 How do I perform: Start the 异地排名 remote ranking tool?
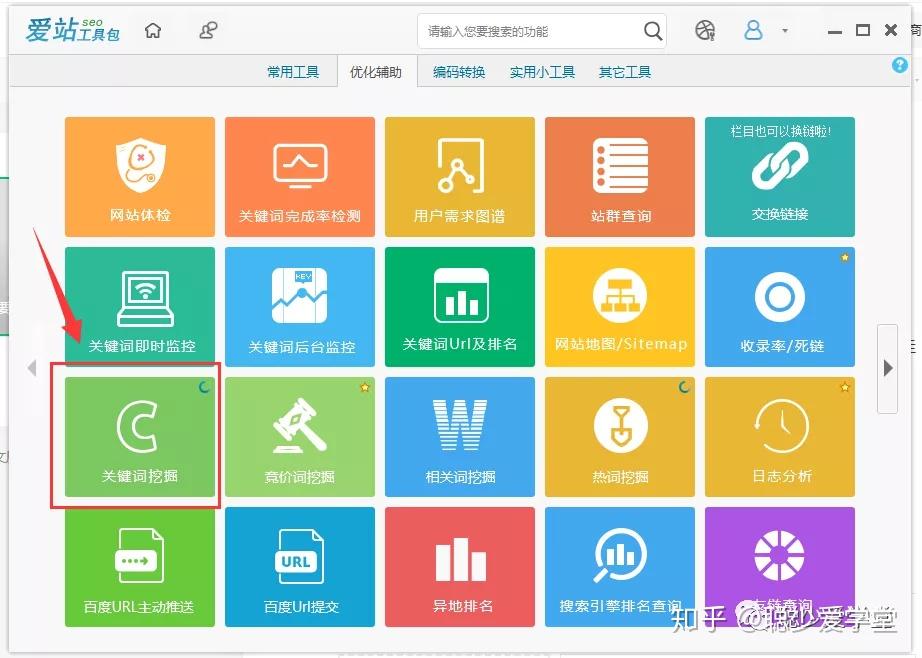pyautogui.click(x=459, y=567)
